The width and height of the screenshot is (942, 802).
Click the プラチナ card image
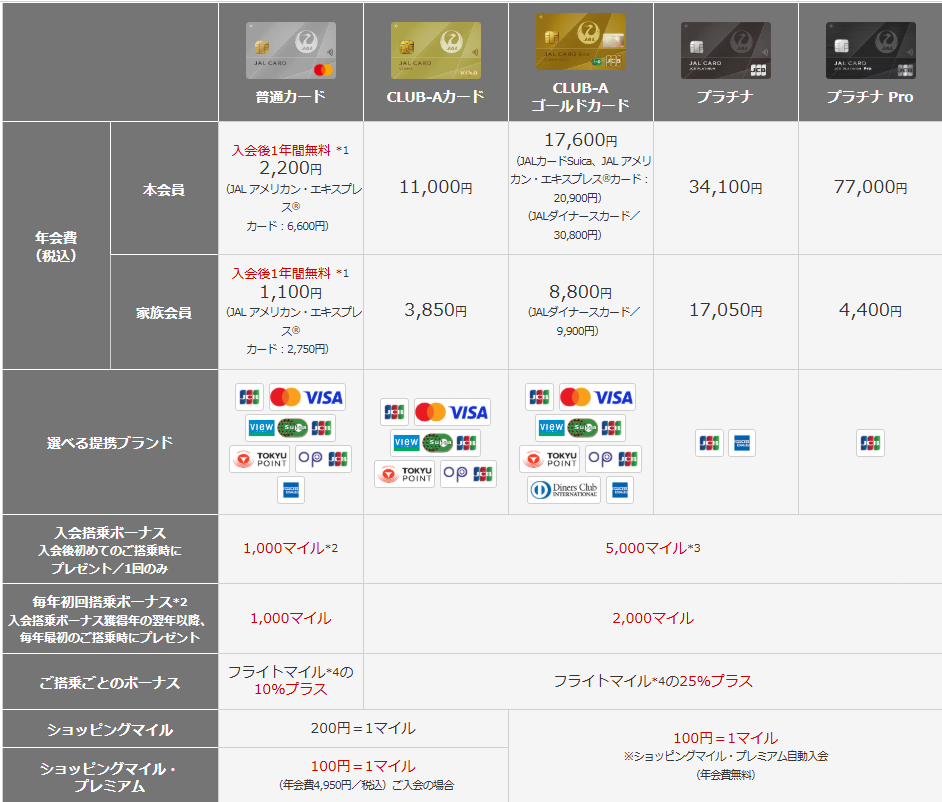coord(725,50)
